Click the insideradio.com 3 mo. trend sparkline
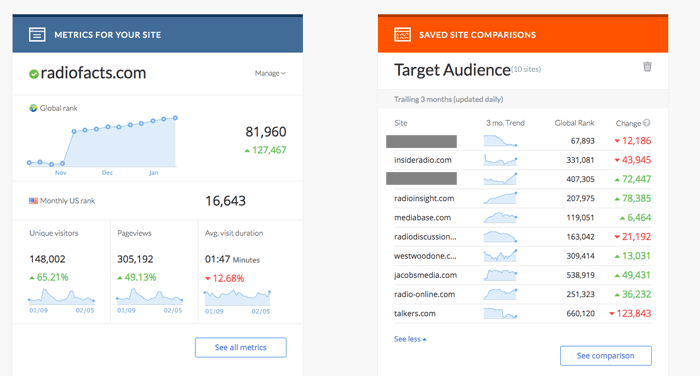This screenshot has width=700, height=376. pos(500,160)
